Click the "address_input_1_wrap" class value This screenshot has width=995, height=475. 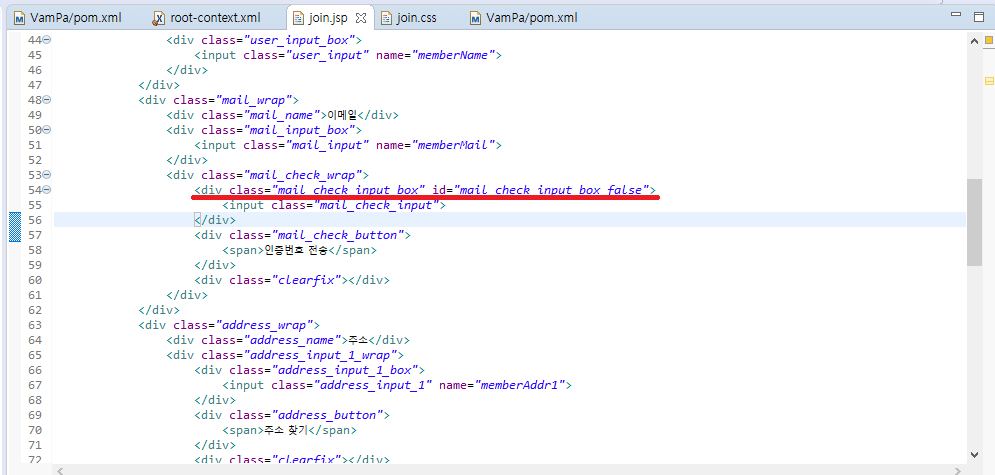(320, 355)
